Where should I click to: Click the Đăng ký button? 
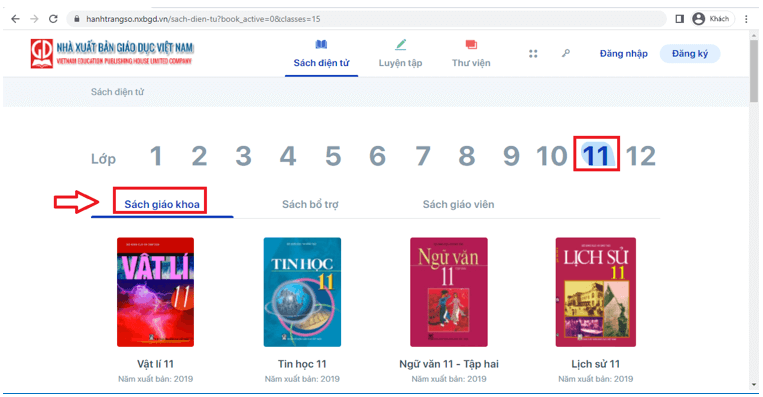[x=690, y=54]
